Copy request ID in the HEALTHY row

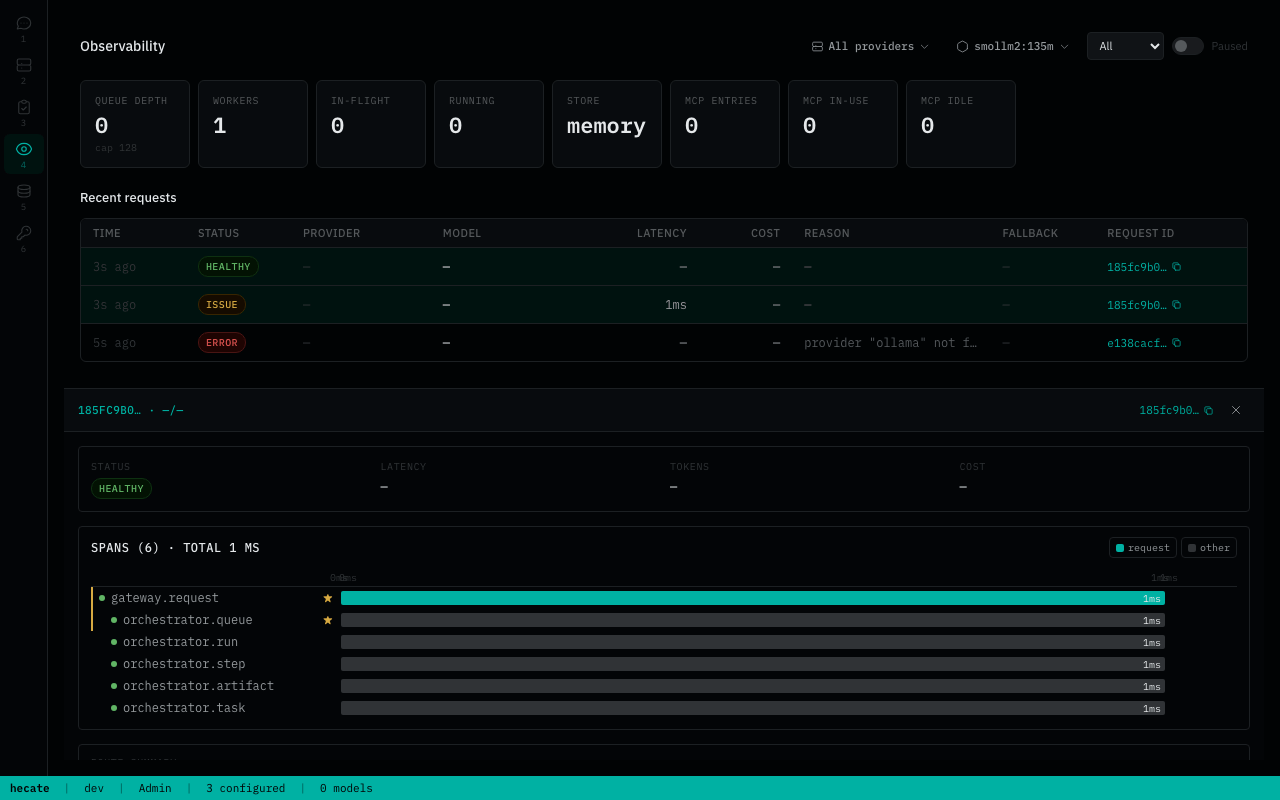(x=1177, y=267)
